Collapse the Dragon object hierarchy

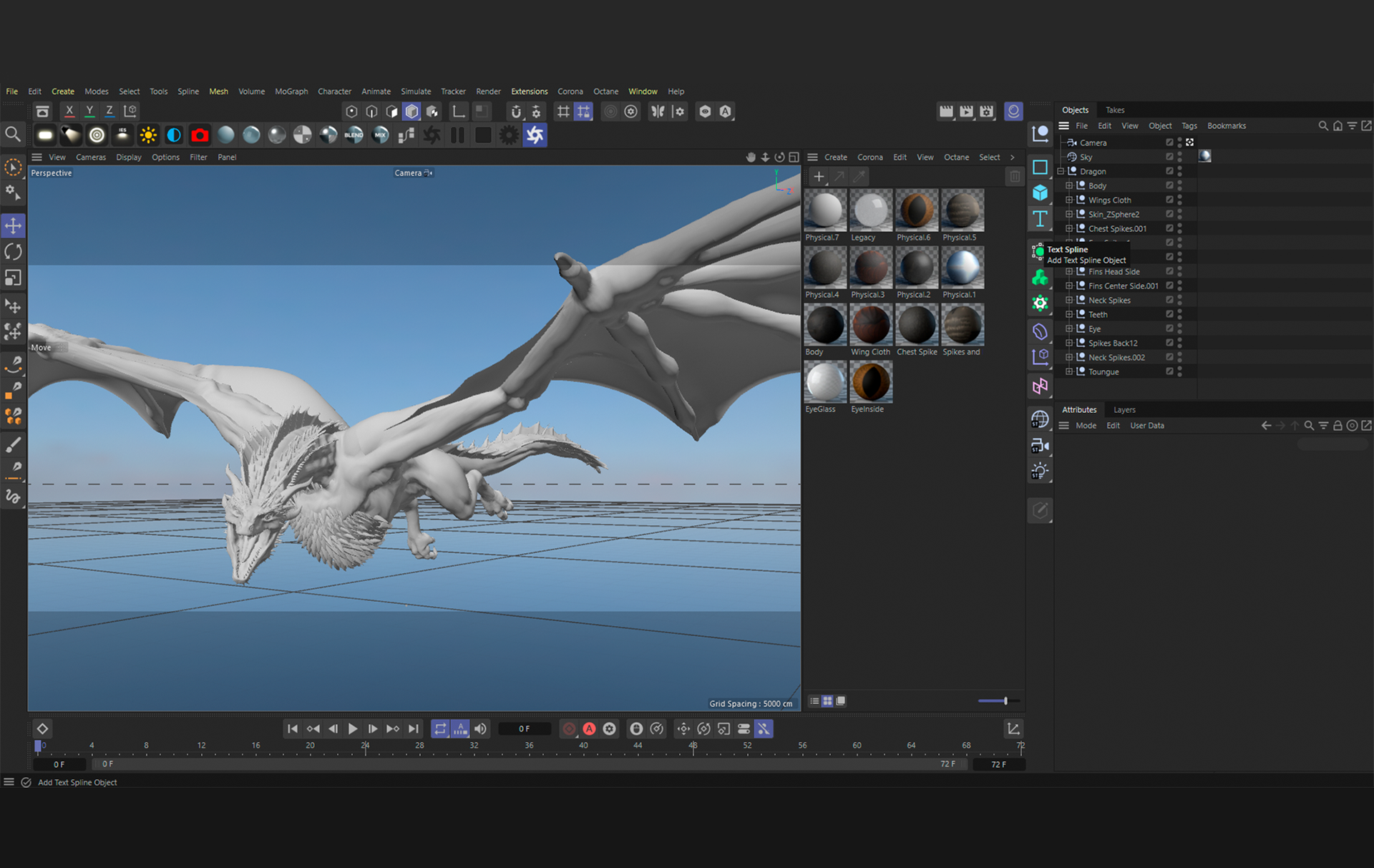pos(1061,171)
